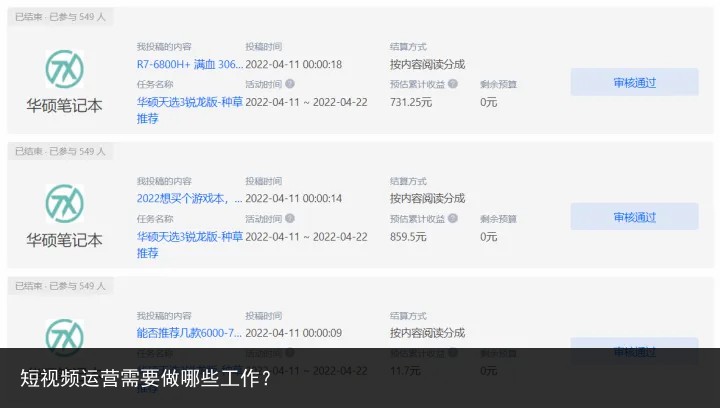
Task: Select the submission time 2022-04-11 00:00:18
Action: coord(293,64)
